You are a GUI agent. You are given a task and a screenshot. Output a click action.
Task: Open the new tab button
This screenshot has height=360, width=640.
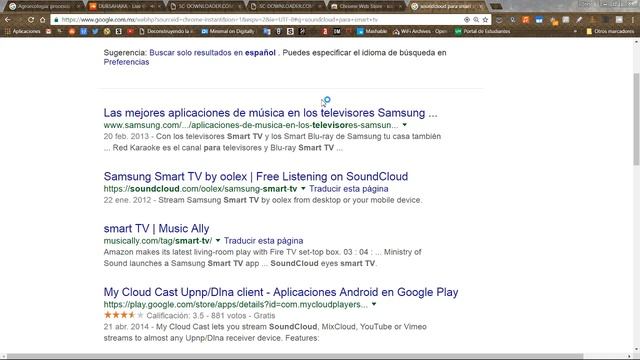496,7
